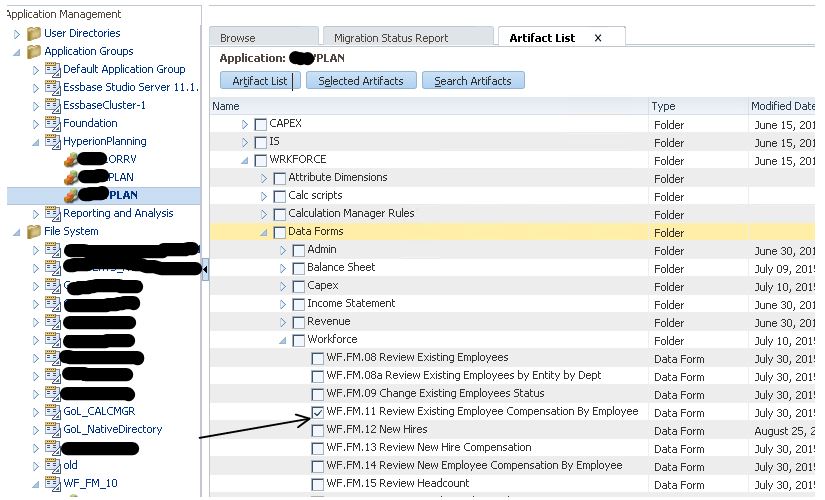The height and width of the screenshot is (500, 825).
Task: Click the WF_FM_10 file system icon
Action: tap(53, 483)
